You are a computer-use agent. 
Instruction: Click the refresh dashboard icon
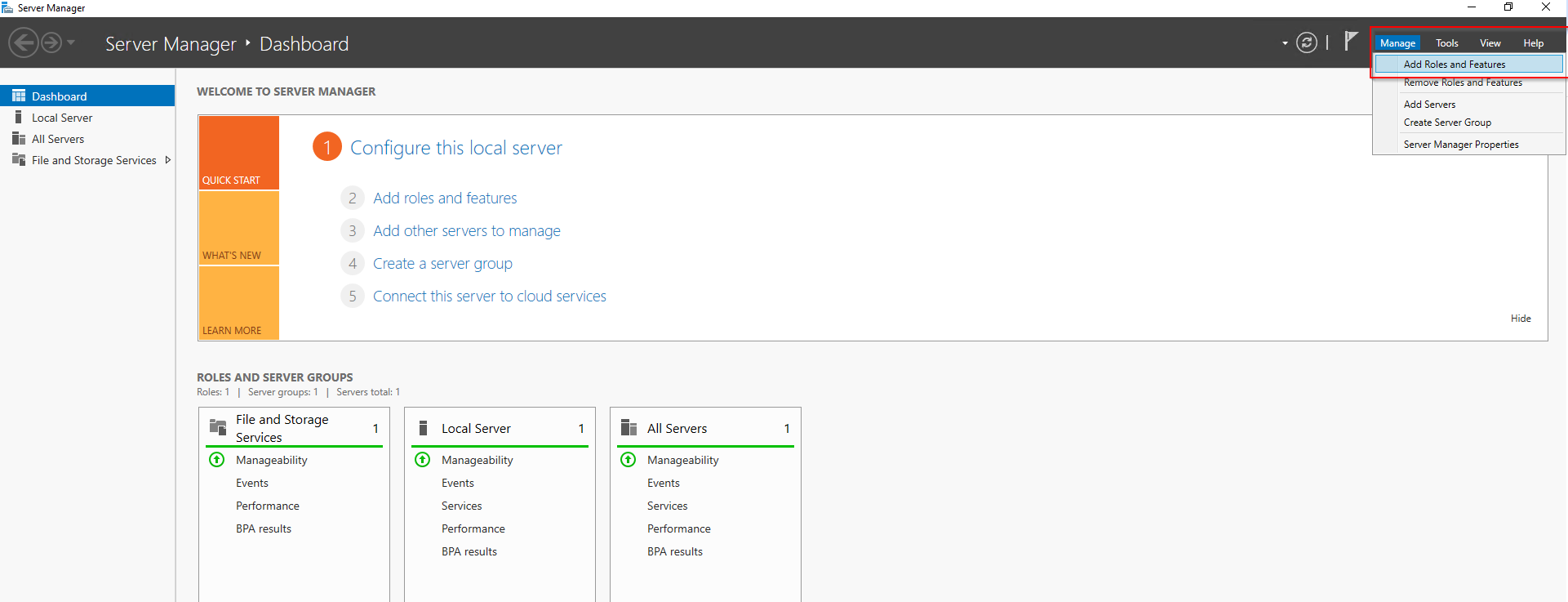(x=1307, y=42)
